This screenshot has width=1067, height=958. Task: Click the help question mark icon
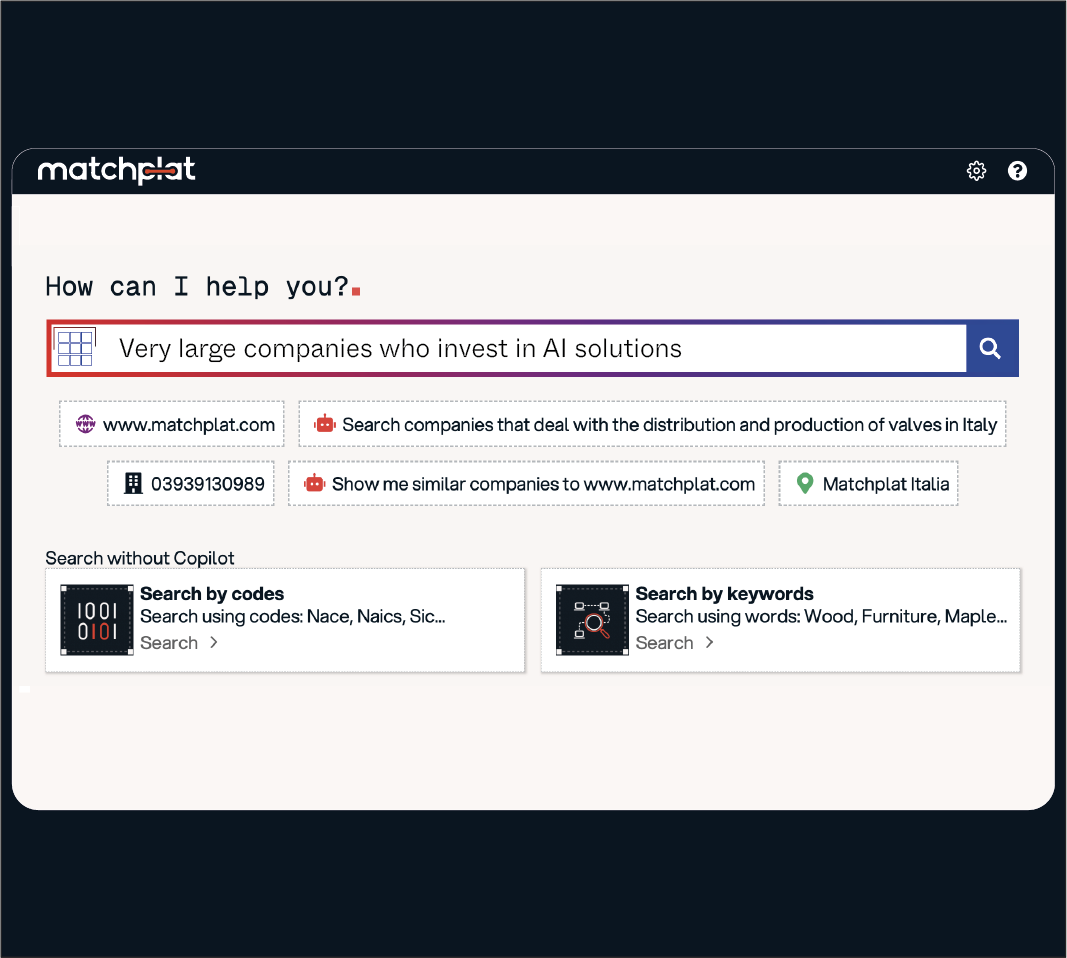(x=1017, y=171)
